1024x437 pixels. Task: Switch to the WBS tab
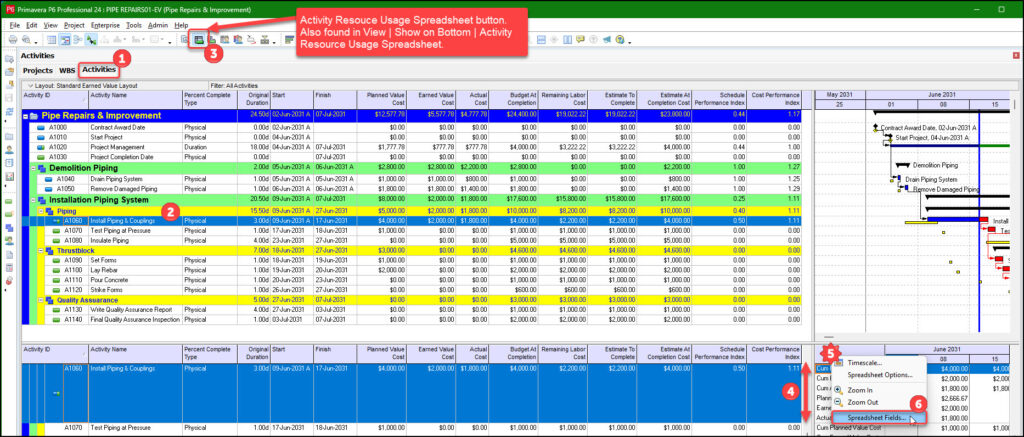click(67, 70)
